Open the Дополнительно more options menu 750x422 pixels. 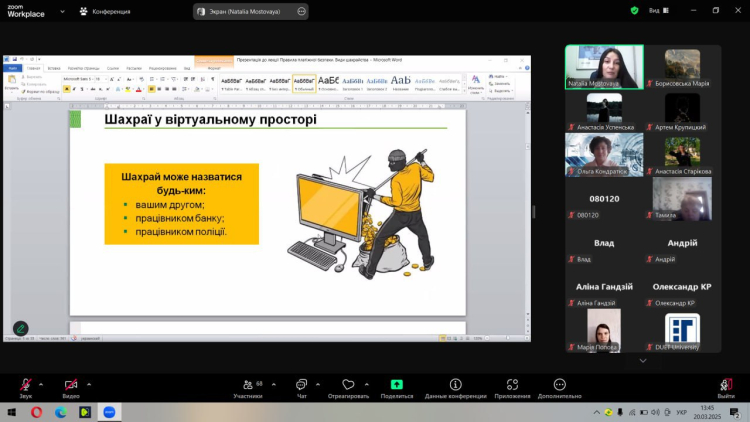pyautogui.click(x=559, y=386)
